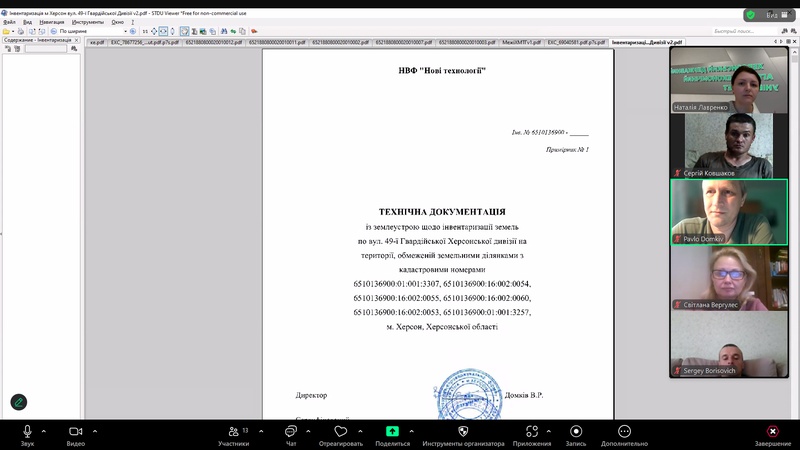Open the Отреагировать reactions button
The height and width of the screenshot is (450, 800).
coord(341,435)
